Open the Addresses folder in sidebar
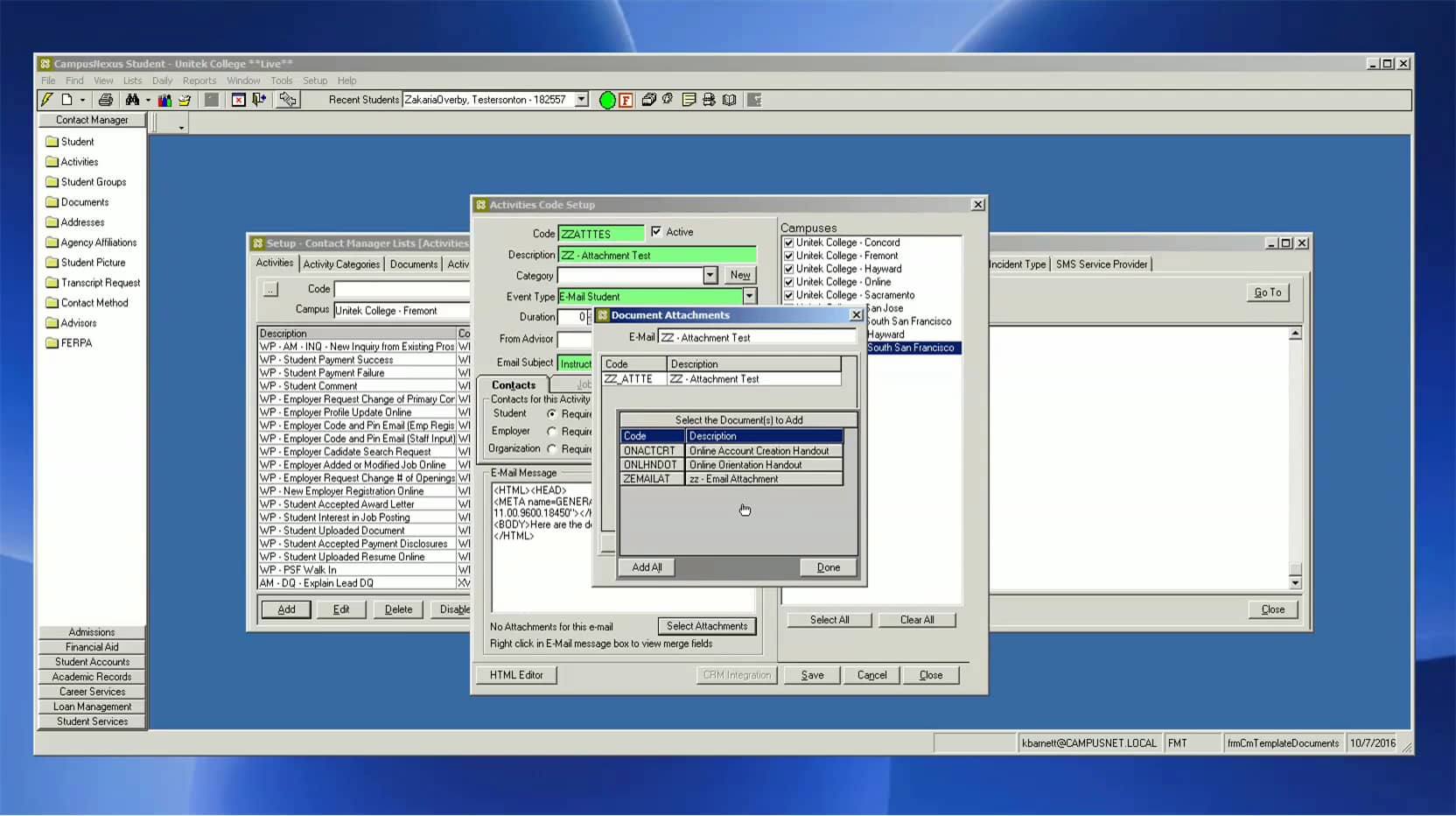Screen dimensions: 1456x816 75,222
